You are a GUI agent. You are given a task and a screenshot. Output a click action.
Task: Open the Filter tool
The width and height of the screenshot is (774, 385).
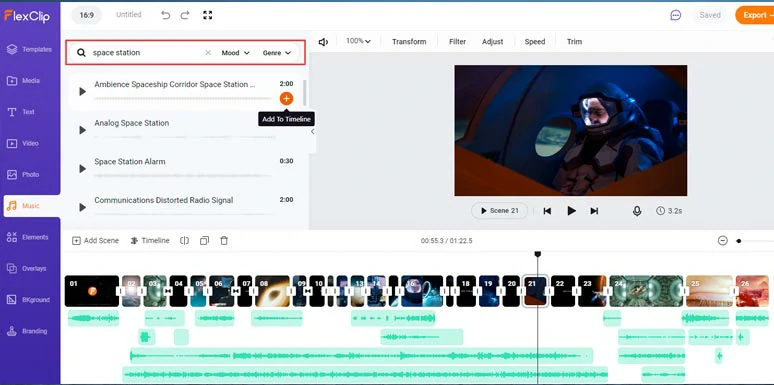pos(458,42)
